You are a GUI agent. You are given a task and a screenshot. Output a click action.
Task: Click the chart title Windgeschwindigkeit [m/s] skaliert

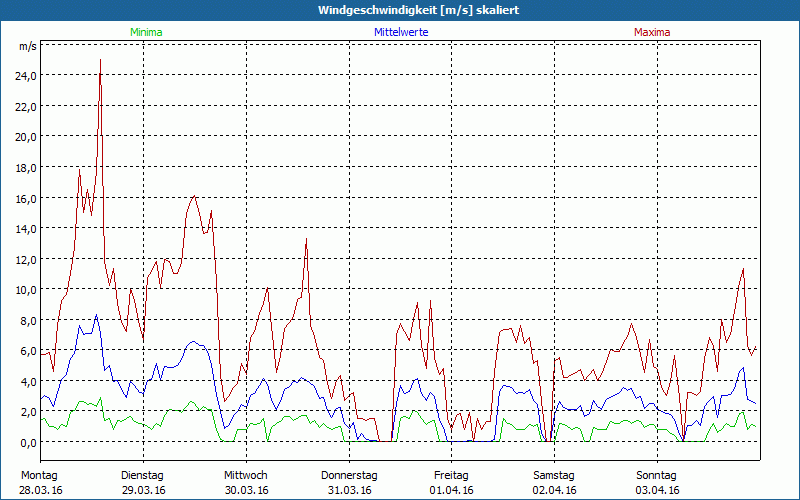(x=418, y=10)
